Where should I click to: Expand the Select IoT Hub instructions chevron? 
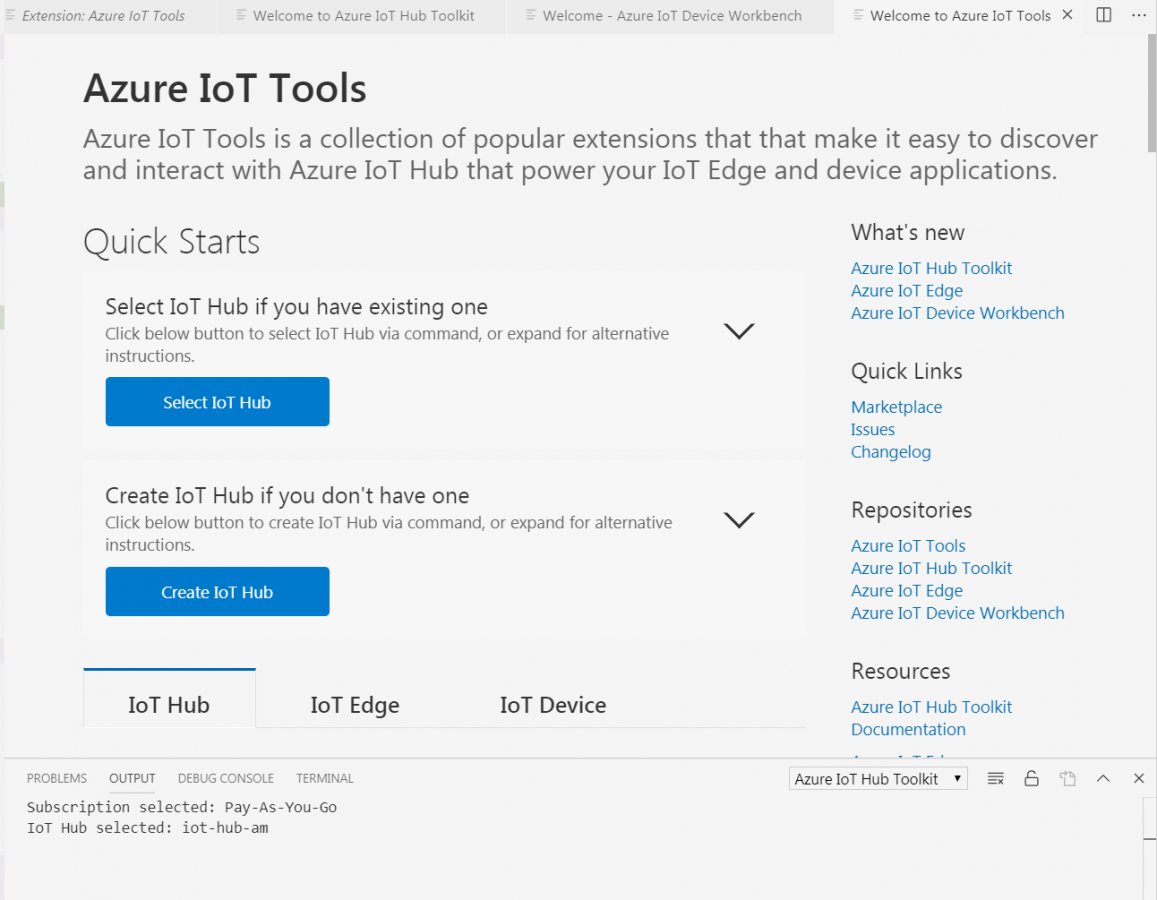coord(738,331)
